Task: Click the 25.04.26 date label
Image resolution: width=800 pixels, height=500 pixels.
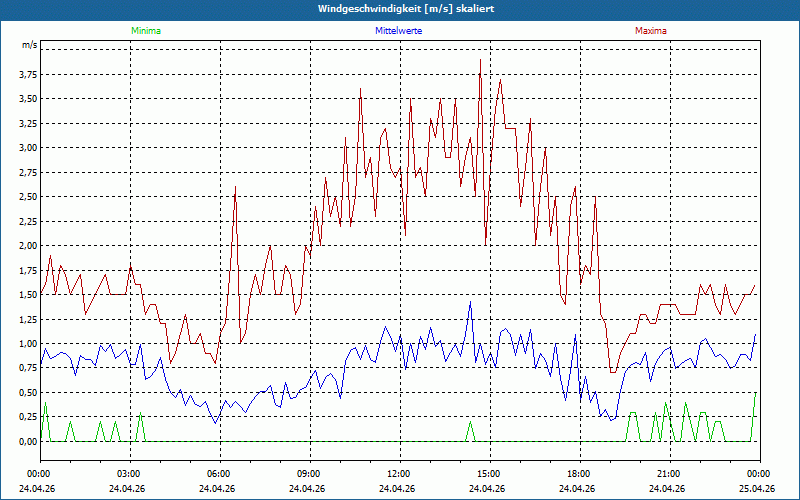Action: coord(758,489)
